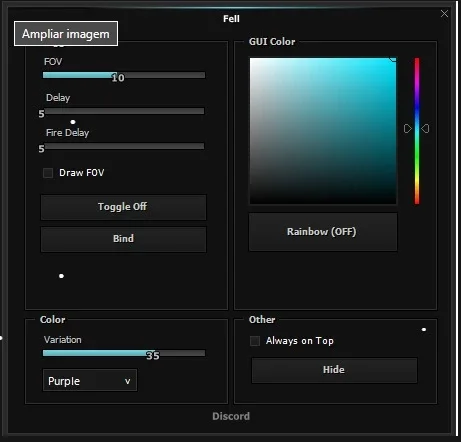Click the GUI Color group label
Screen dimensions: 461x442
coord(272,42)
